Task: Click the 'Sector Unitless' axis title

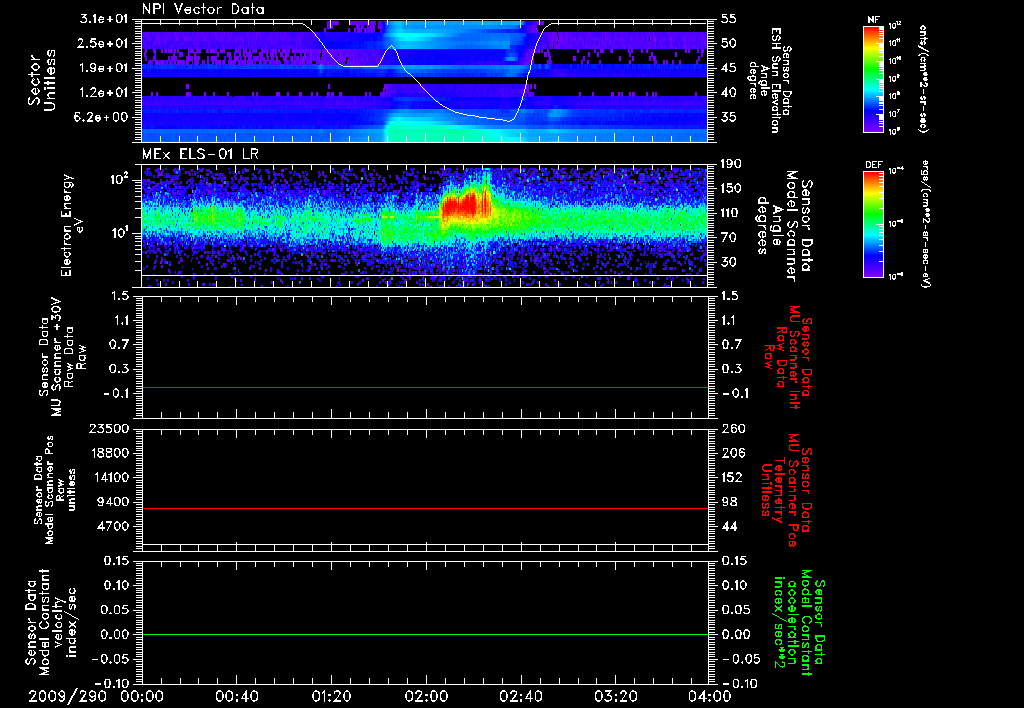Action: pos(42,80)
